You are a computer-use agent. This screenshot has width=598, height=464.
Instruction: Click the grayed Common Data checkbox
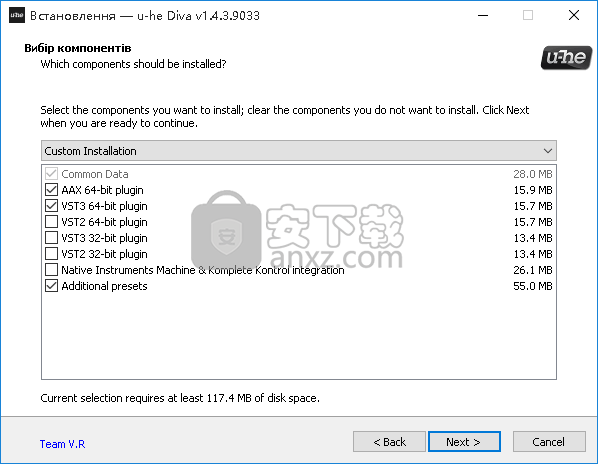pyautogui.click(x=51, y=173)
